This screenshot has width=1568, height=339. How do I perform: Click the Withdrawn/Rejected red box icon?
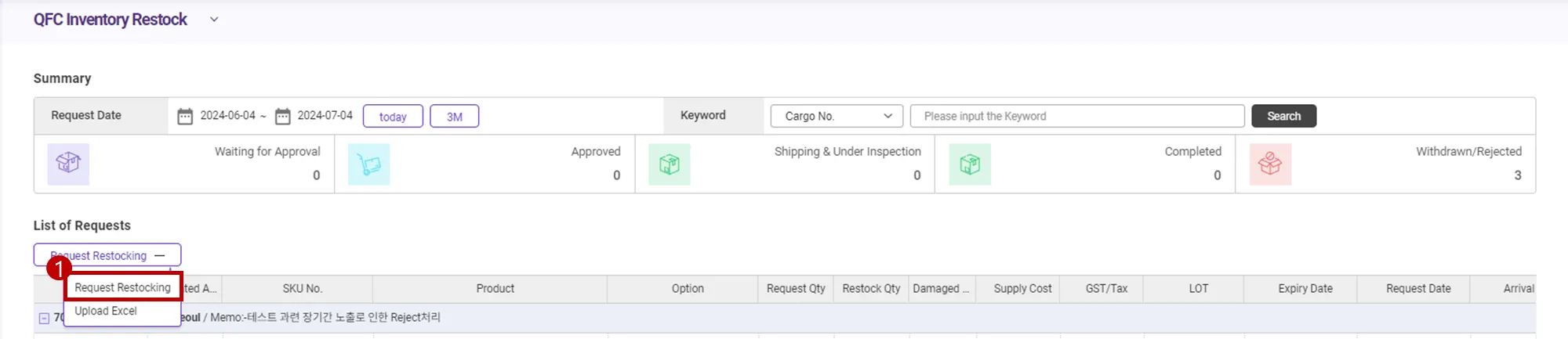tap(1270, 164)
